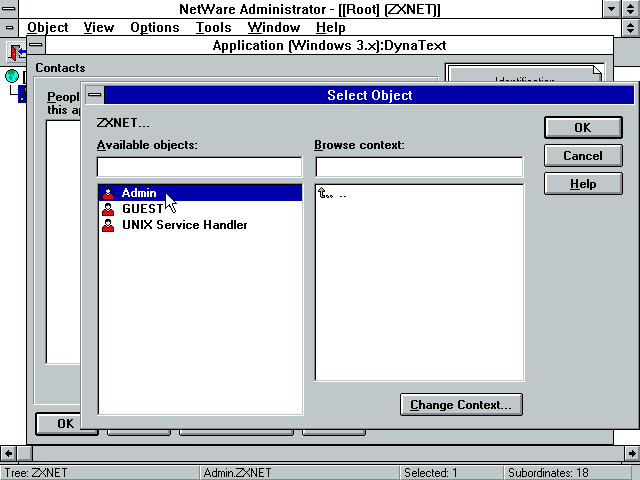Select the Admin user icon

108,193
